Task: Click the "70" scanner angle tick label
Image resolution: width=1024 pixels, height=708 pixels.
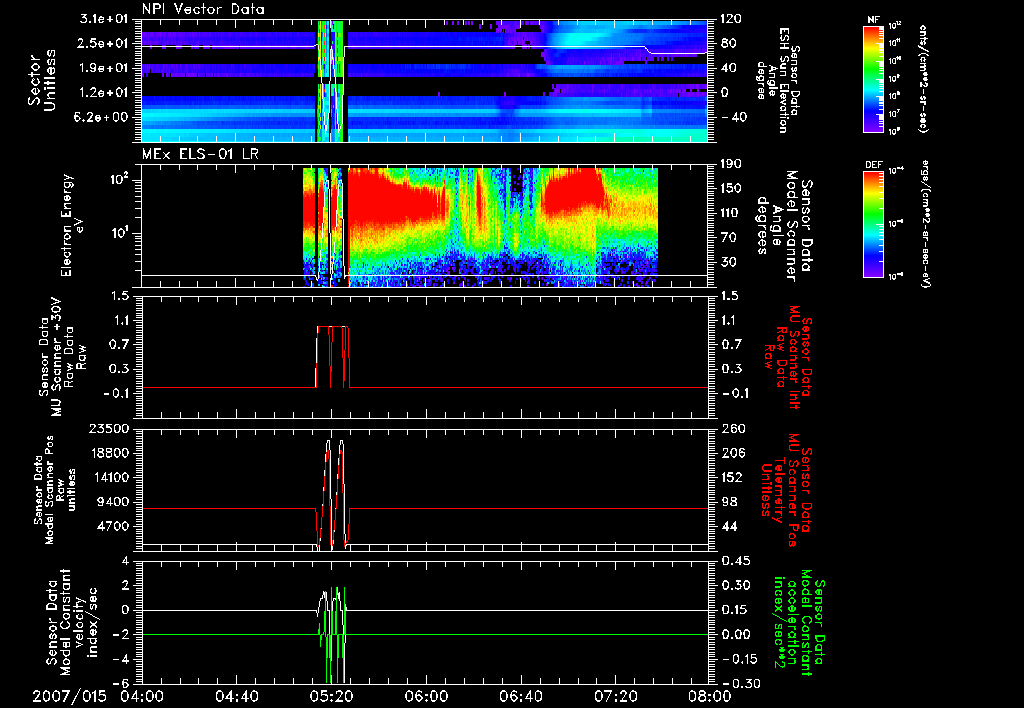Action: (728, 237)
